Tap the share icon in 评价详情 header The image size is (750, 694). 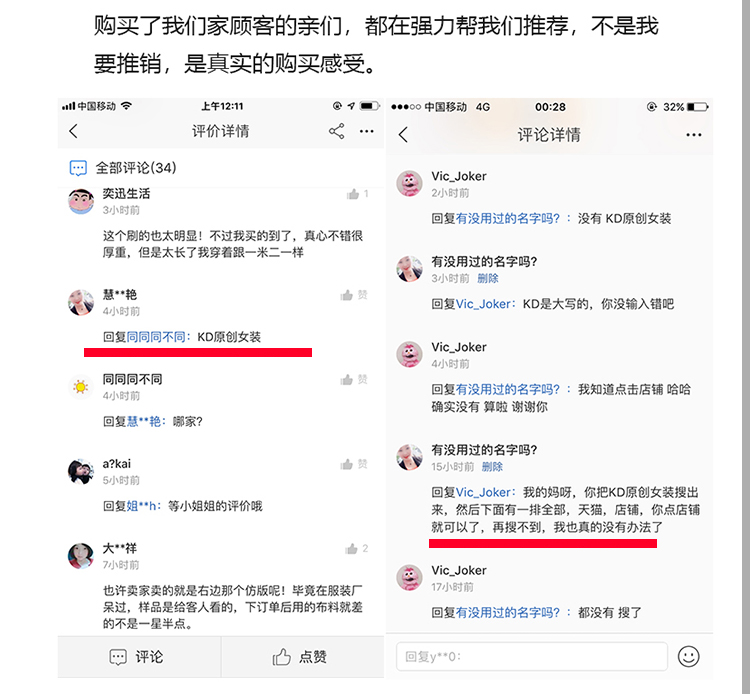pyautogui.click(x=337, y=131)
